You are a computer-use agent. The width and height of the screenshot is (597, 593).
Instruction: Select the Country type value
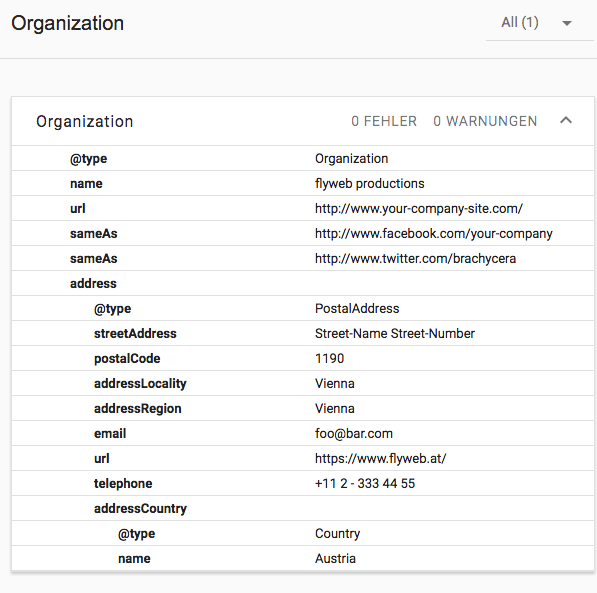pyautogui.click(x=337, y=534)
